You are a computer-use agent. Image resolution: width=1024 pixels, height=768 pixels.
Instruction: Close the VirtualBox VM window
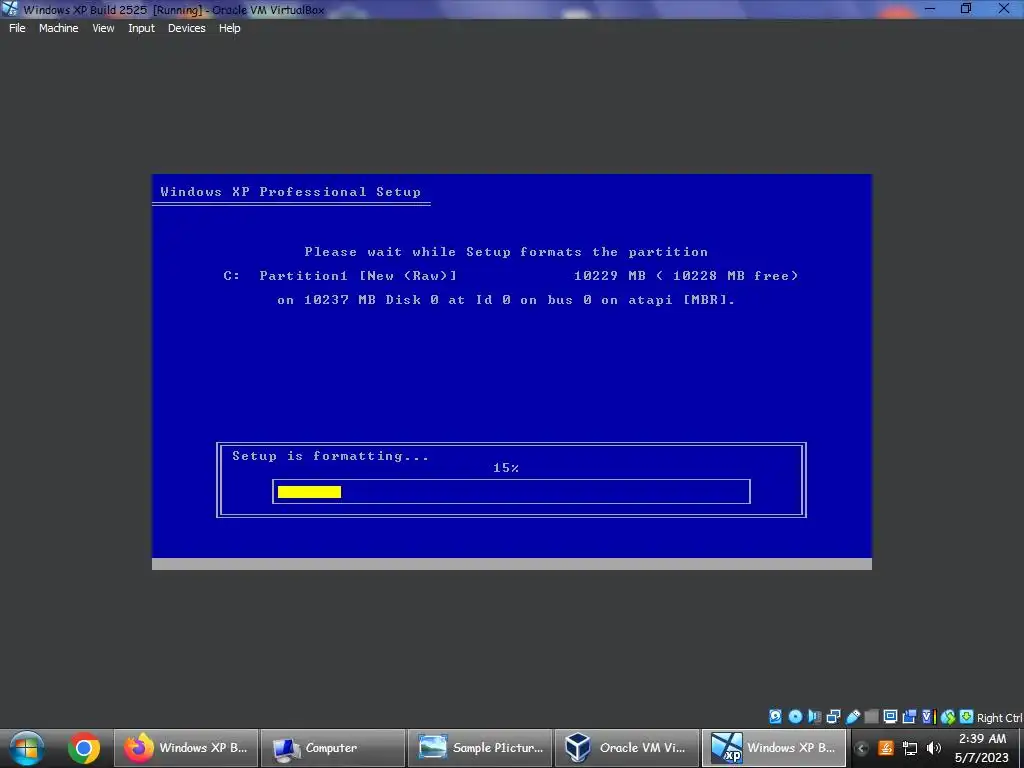tap(1004, 8)
